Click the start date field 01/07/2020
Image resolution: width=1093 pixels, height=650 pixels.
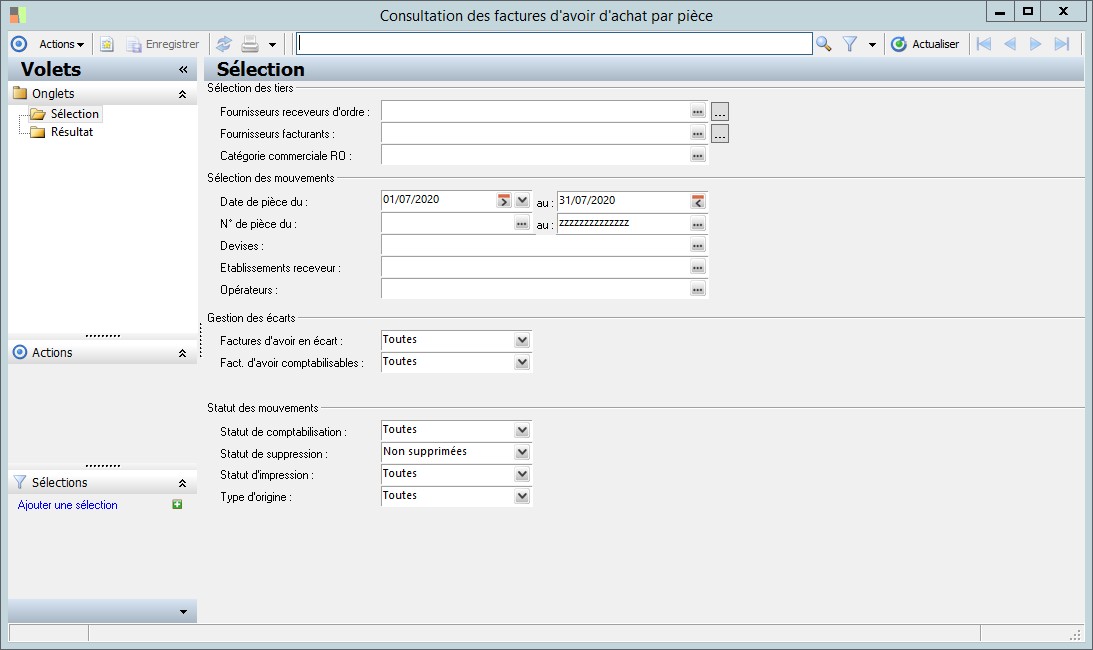(x=438, y=201)
